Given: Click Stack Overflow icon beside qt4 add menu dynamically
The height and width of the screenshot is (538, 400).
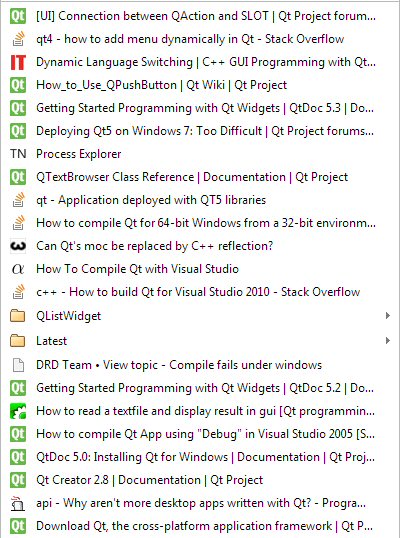Looking at the screenshot, I should tap(19, 39).
